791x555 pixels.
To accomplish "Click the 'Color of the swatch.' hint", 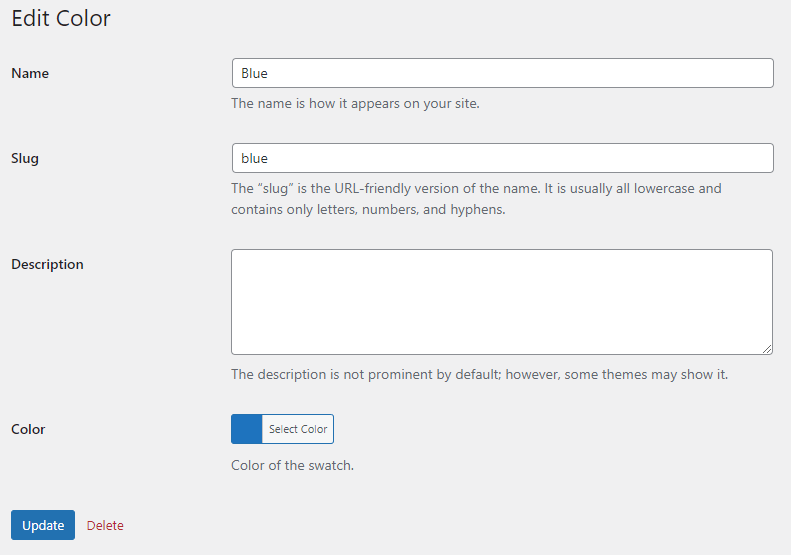I will point(292,465).
